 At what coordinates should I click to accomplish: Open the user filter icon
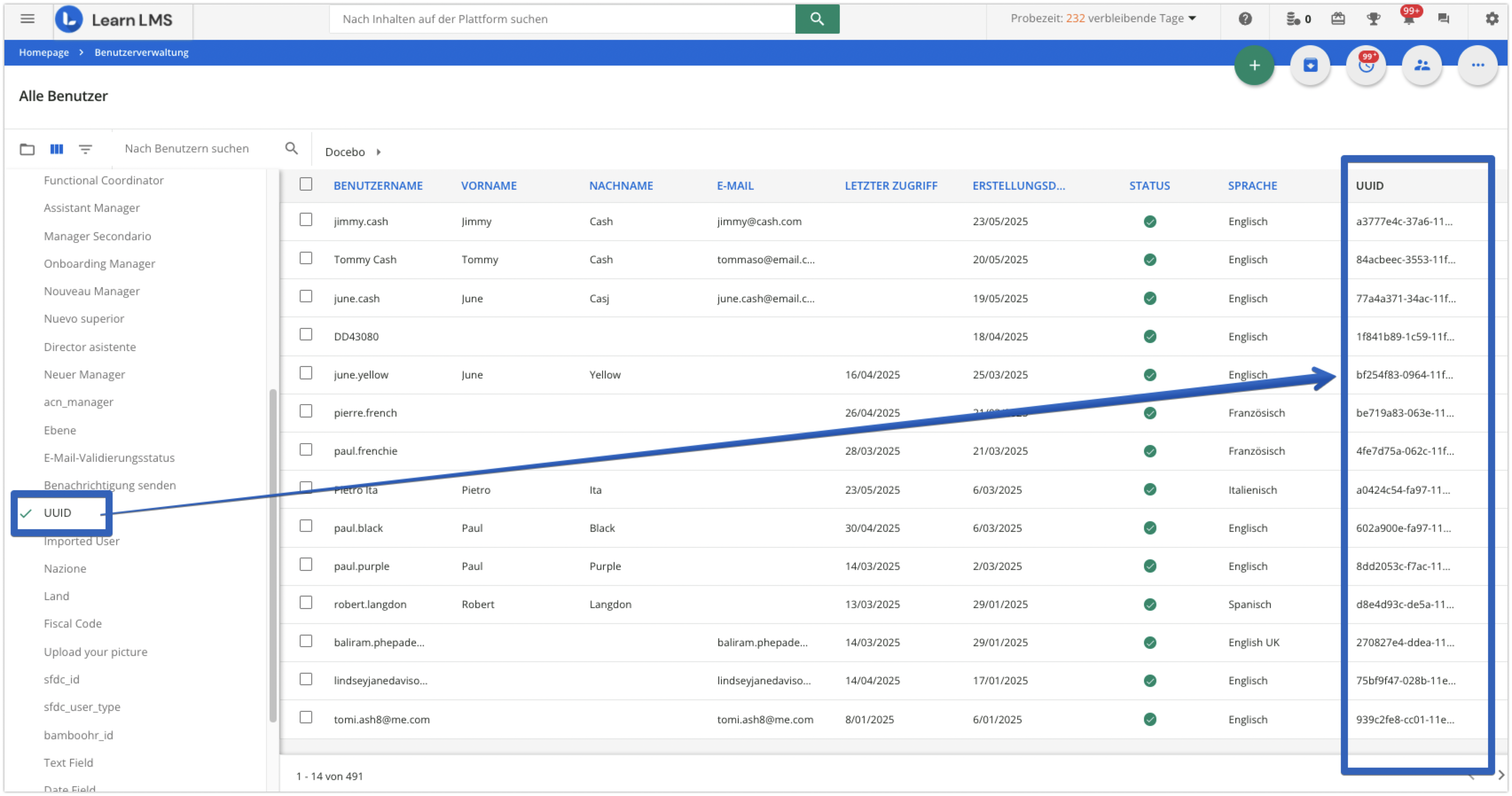pyautogui.click(x=85, y=149)
